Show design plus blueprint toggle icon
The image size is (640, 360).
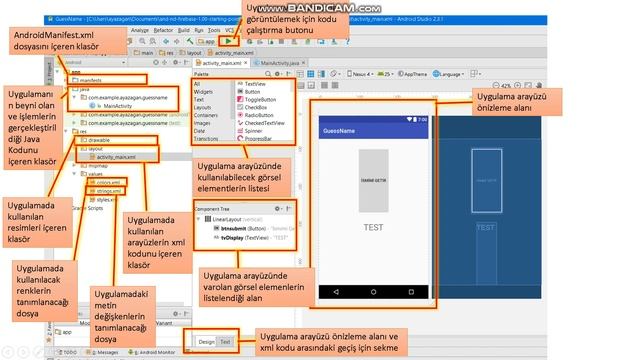coord(322,74)
